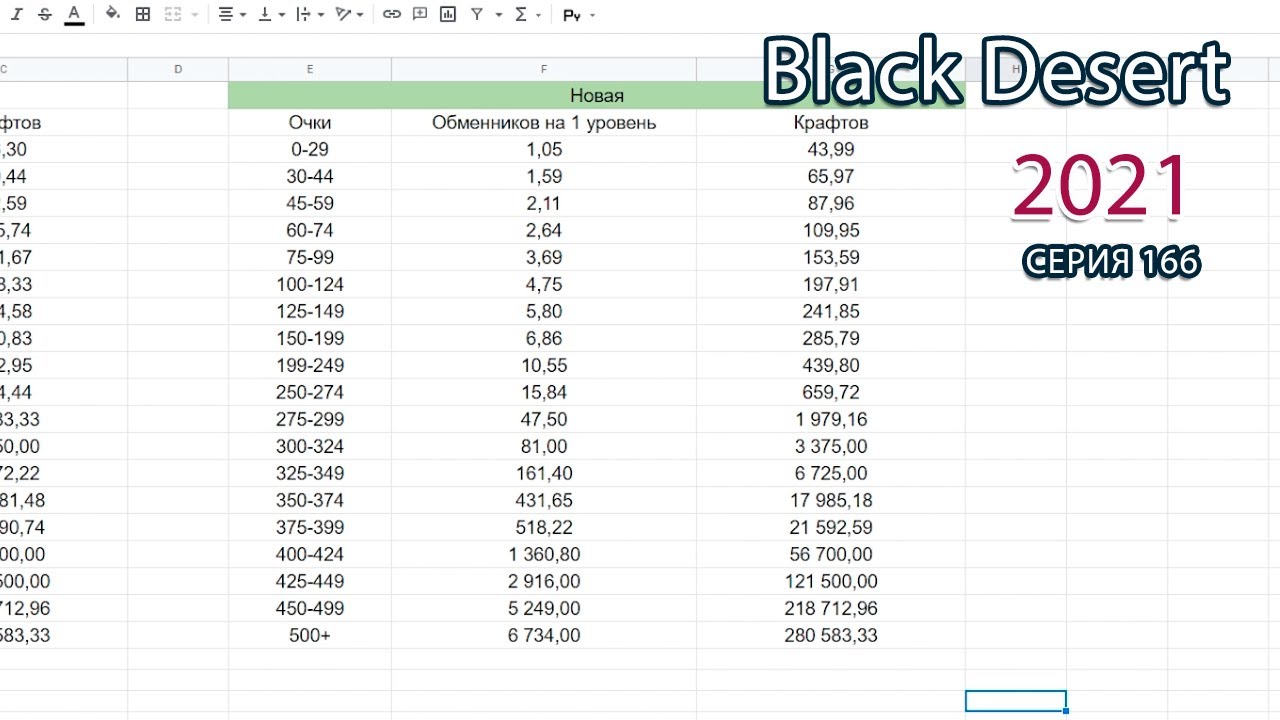Screen dimensions: 1280x720
Task: Toggle strikethrough formatting
Action: coord(44,14)
